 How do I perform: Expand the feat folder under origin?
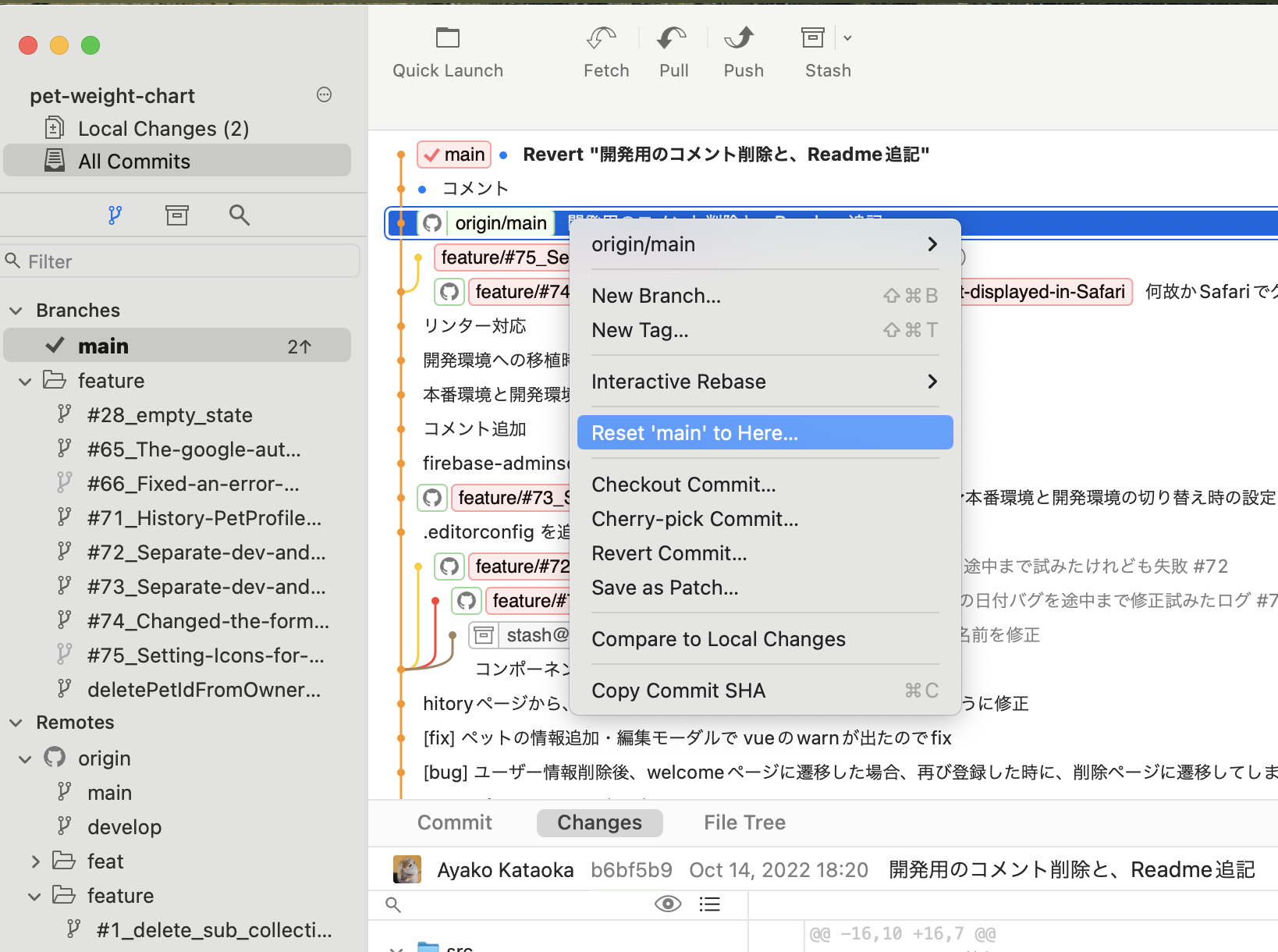click(35, 861)
